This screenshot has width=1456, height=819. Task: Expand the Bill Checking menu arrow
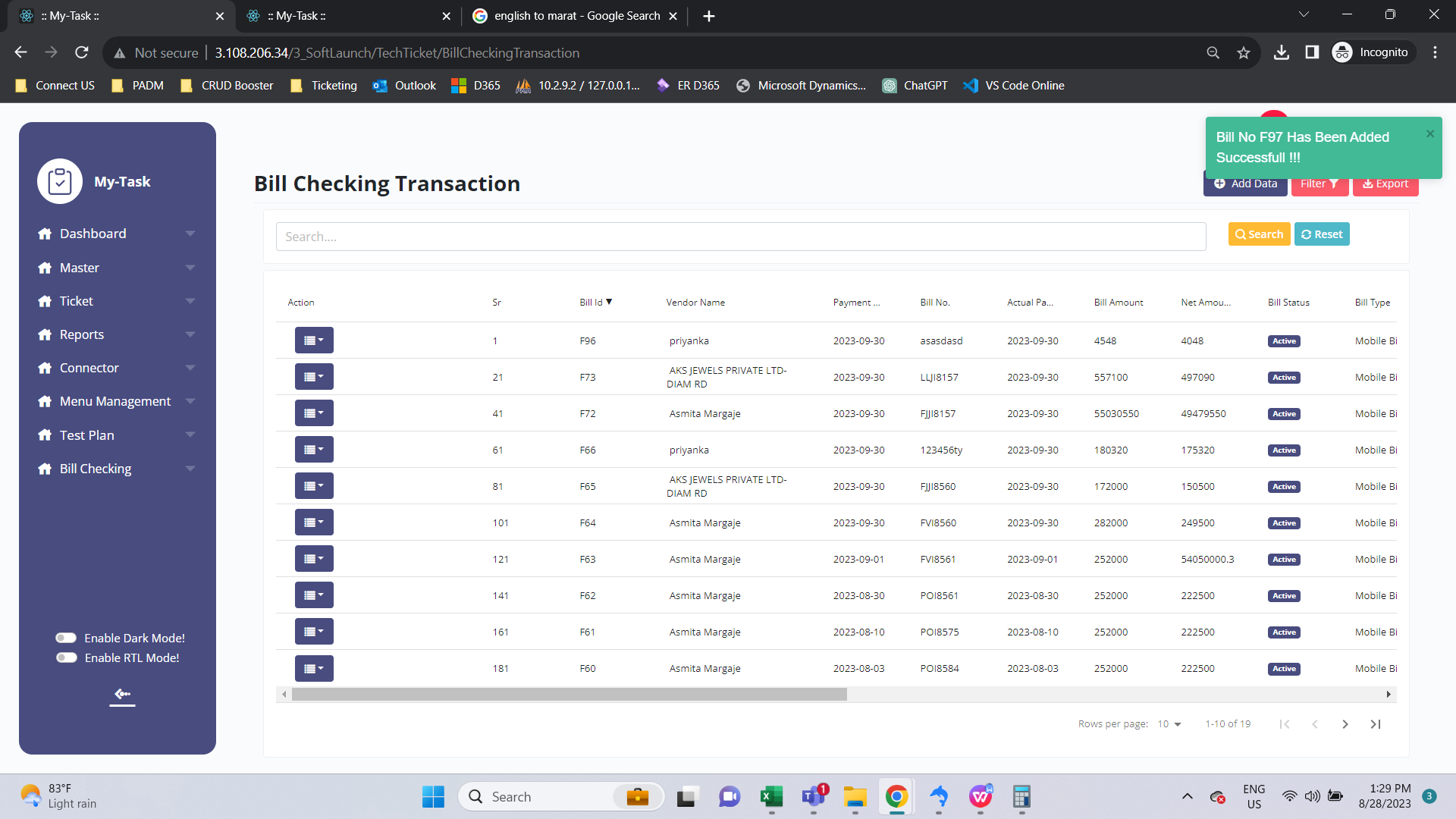coord(190,469)
